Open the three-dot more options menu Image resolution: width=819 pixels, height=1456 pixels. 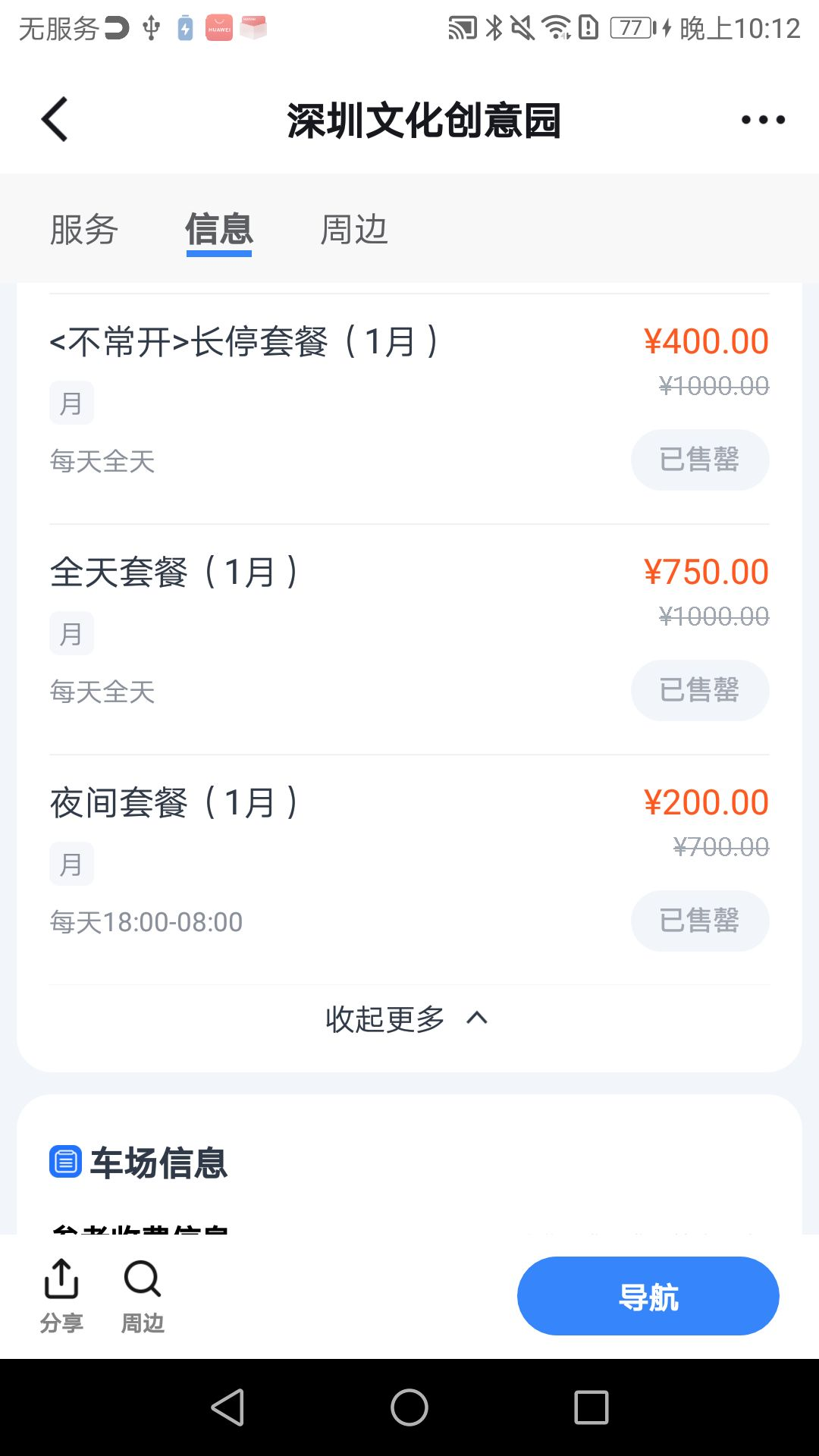[763, 119]
